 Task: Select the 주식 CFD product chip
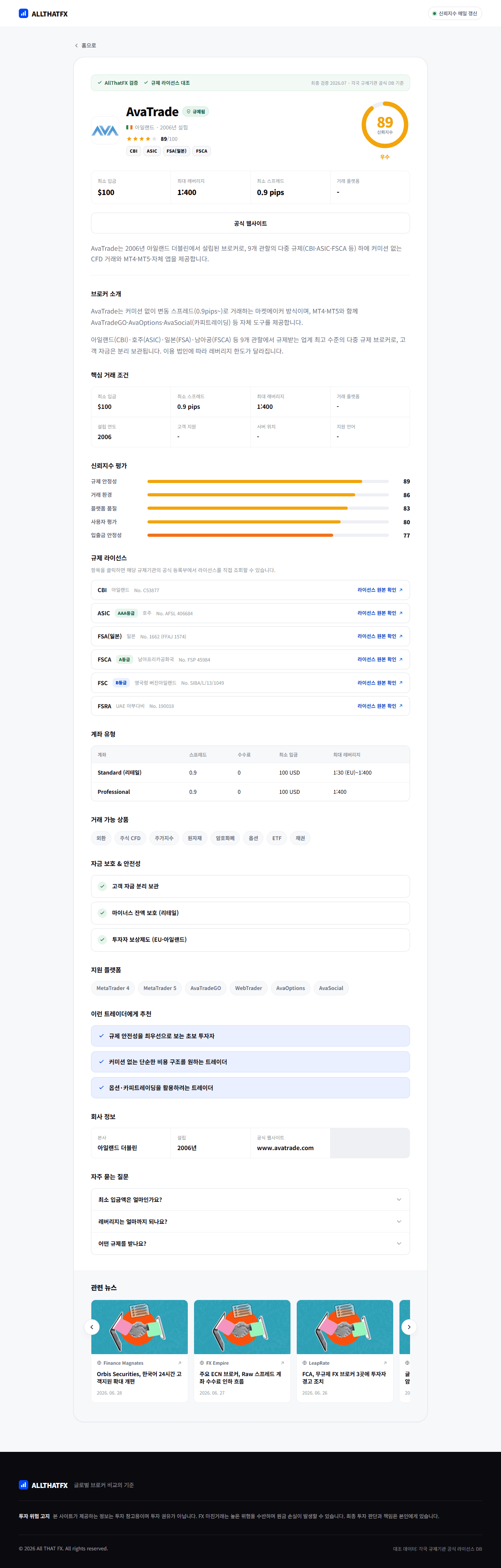pos(130,838)
